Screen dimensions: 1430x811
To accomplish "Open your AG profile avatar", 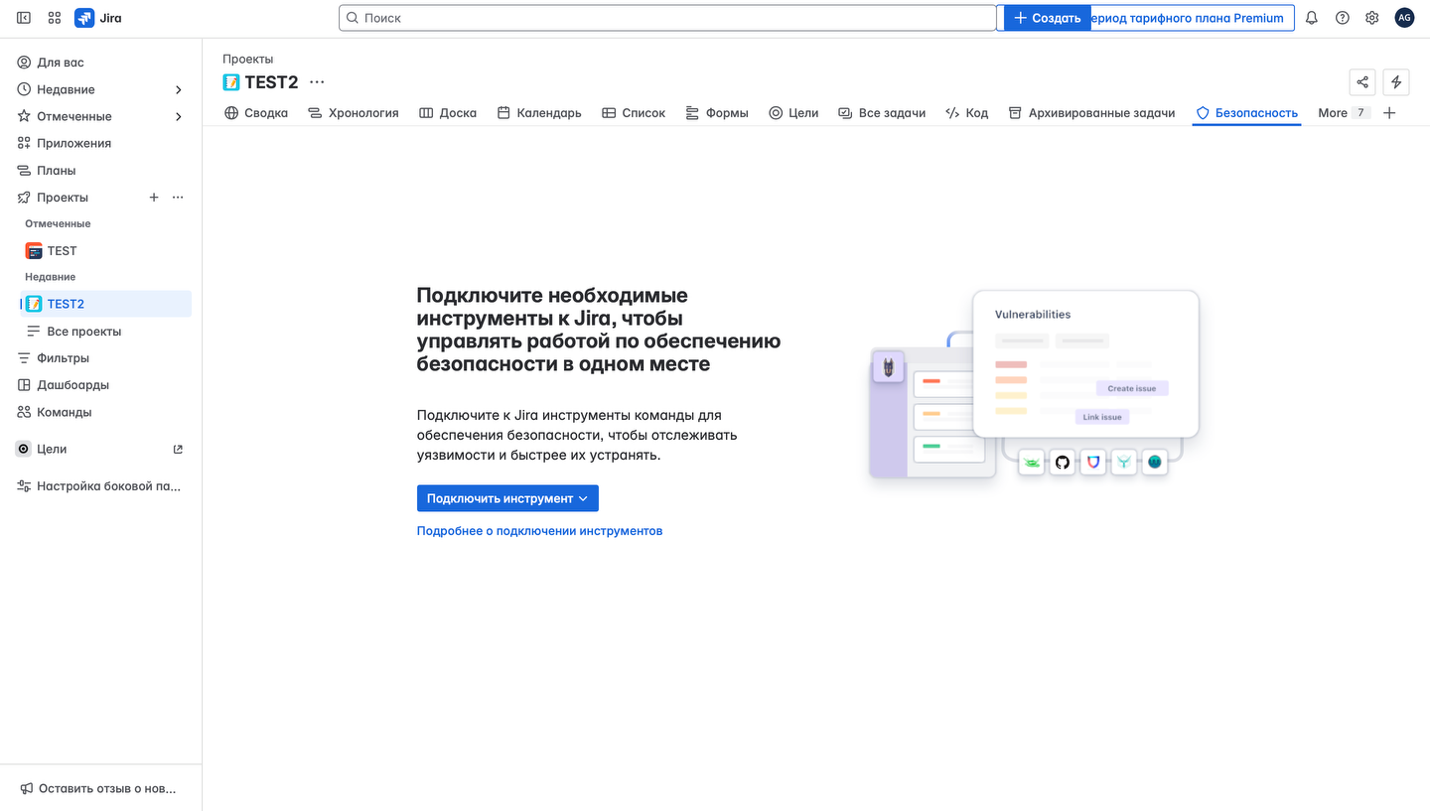I will (x=1404, y=17).
